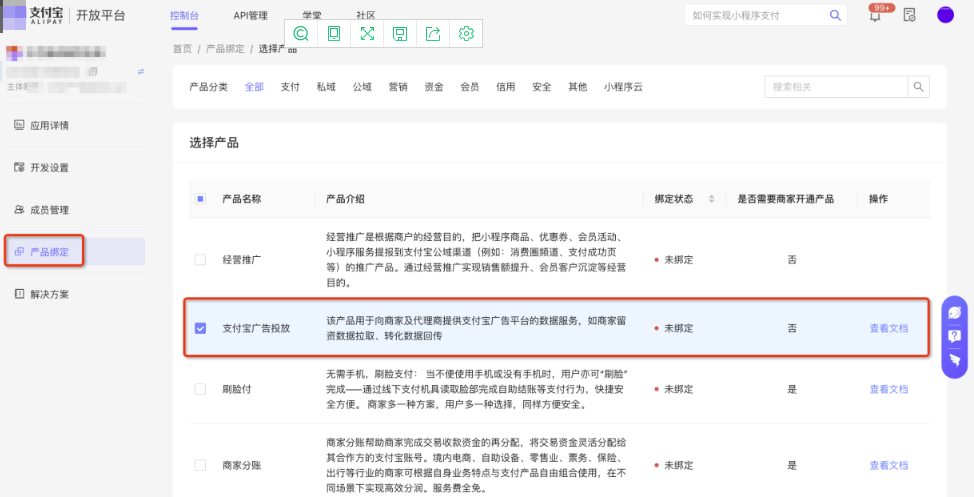Go to 首页 breadcrumb link
Viewport: 974px width, 497px height.
point(183,48)
